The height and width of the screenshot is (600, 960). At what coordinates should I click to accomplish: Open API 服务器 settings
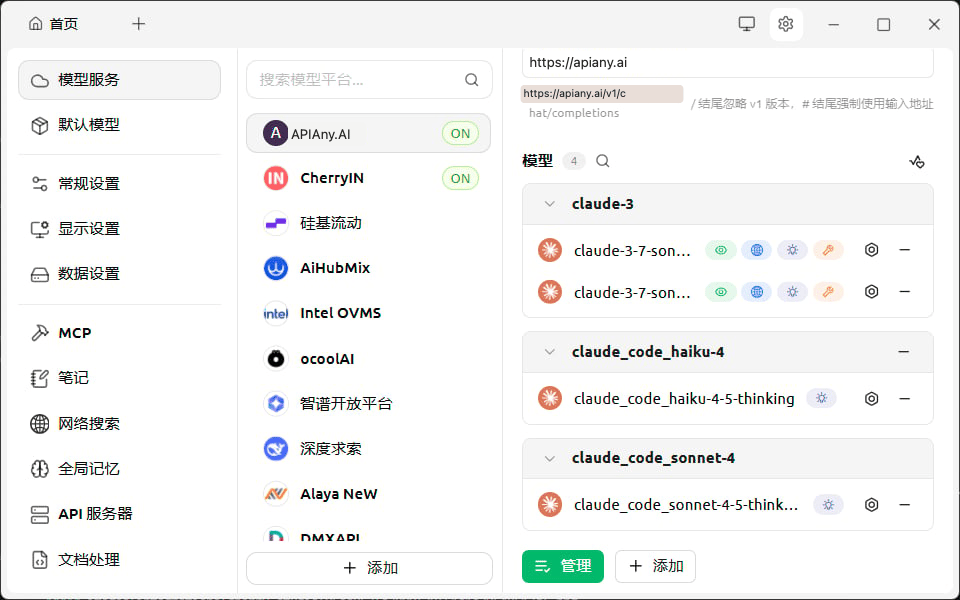[x=119, y=514]
